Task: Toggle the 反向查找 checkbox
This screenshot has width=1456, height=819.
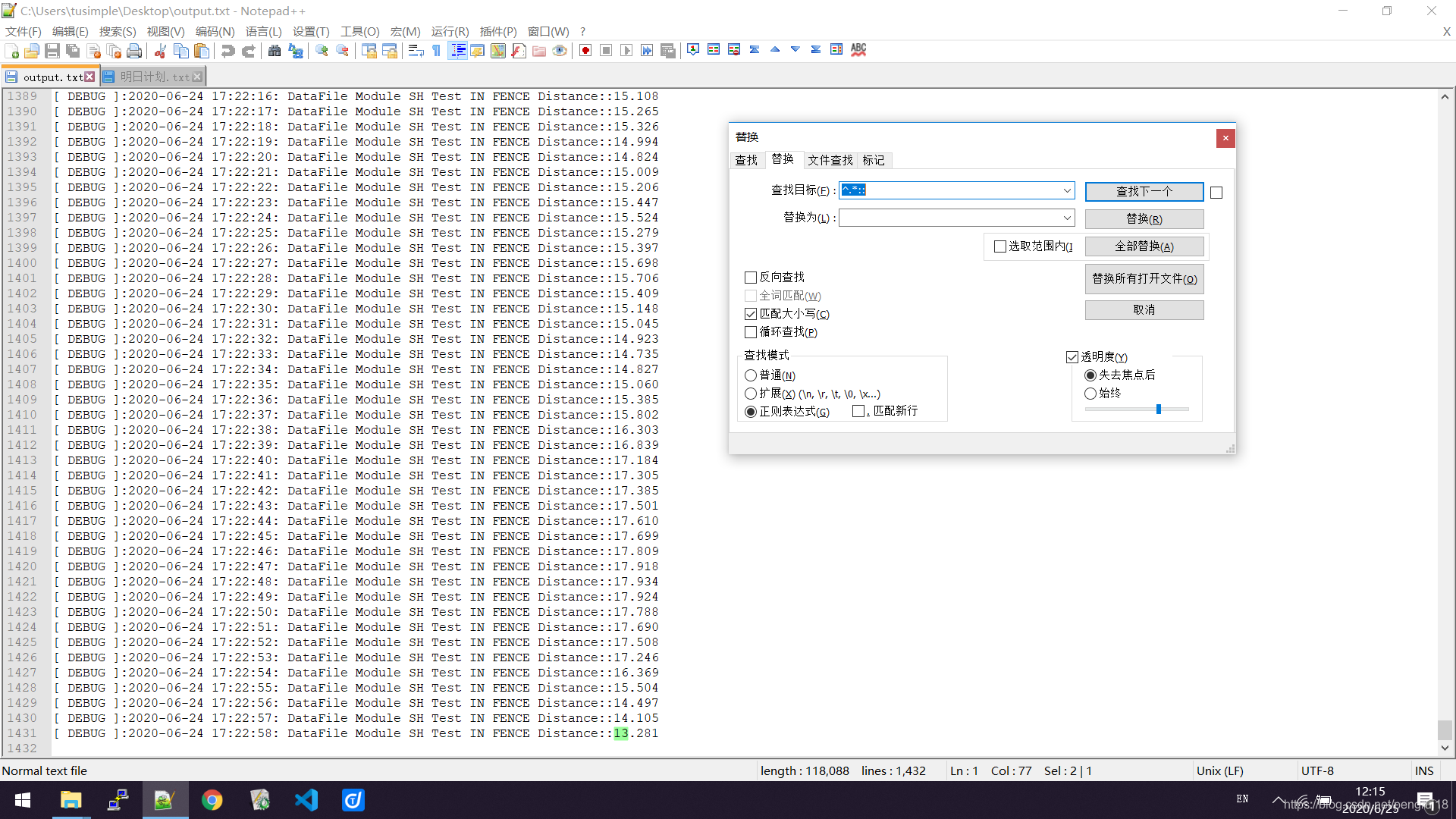Action: point(751,278)
